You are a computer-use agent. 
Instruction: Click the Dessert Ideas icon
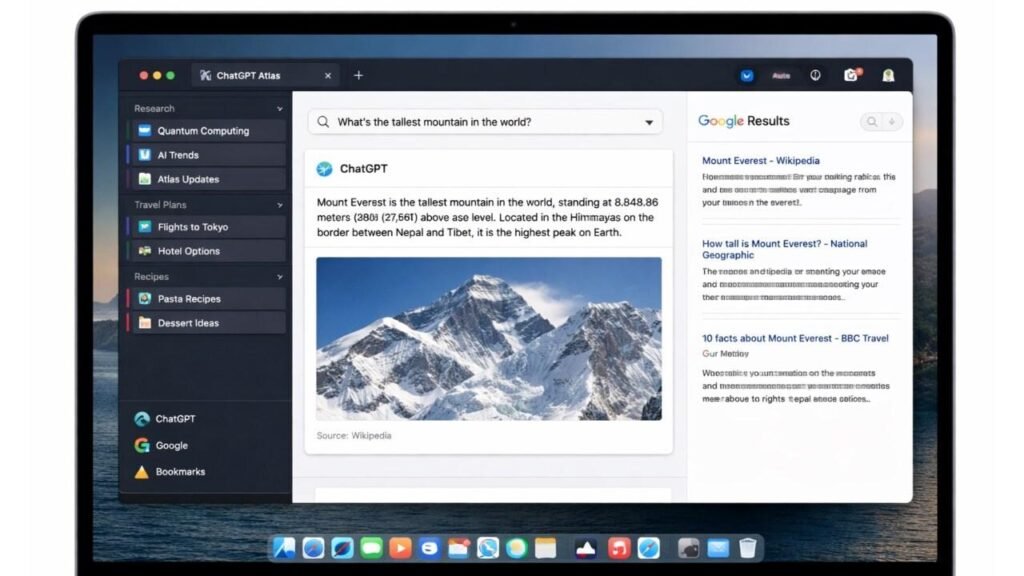tap(144, 323)
